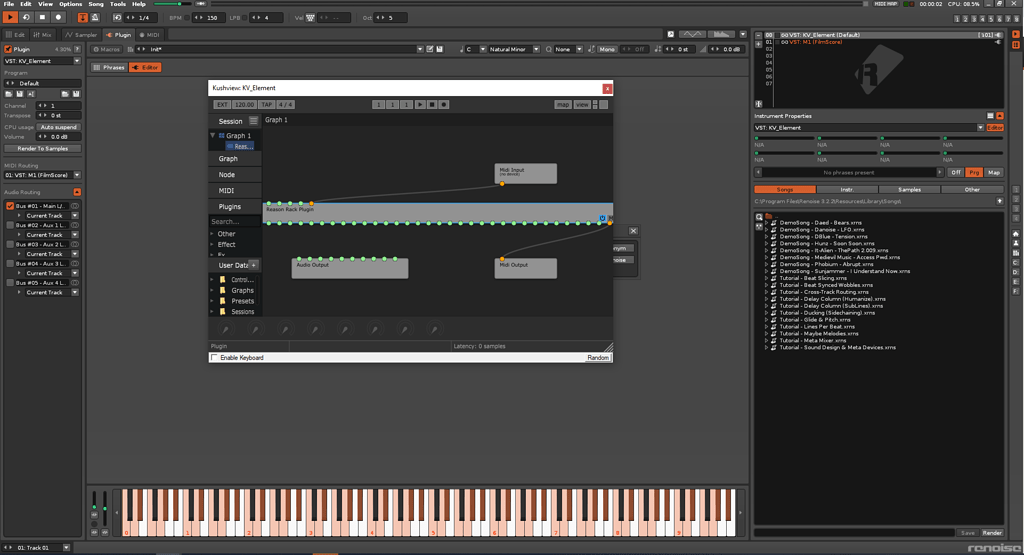Enable the Plugin checkbox
This screenshot has height=555, width=1024.
[8, 49]
